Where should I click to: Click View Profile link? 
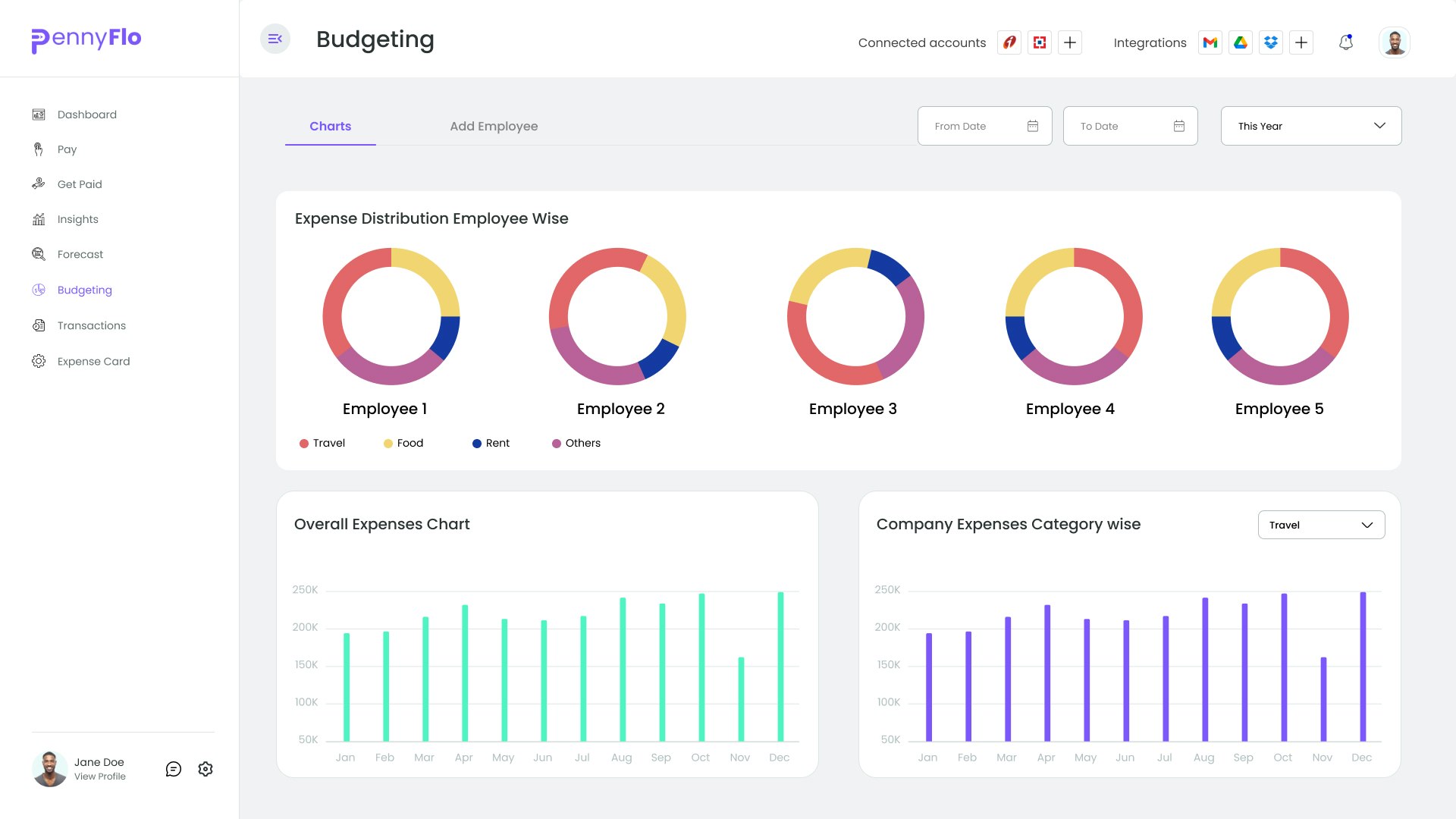100,777
